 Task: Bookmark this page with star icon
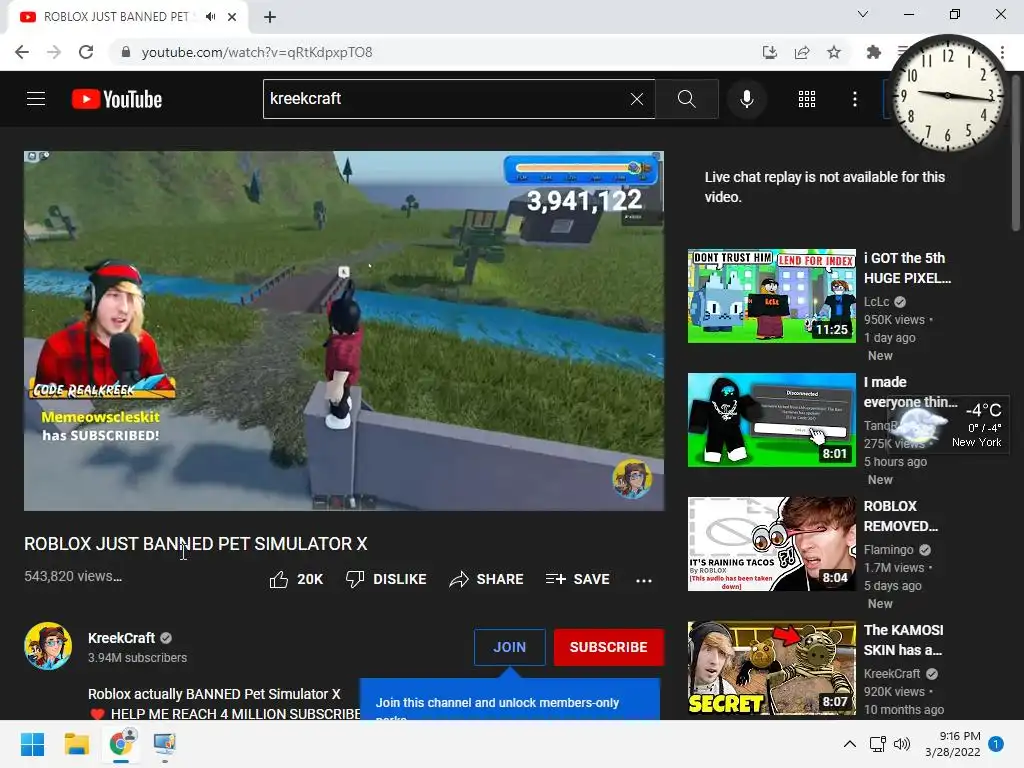pyautogui.click(x=834, y=52)
